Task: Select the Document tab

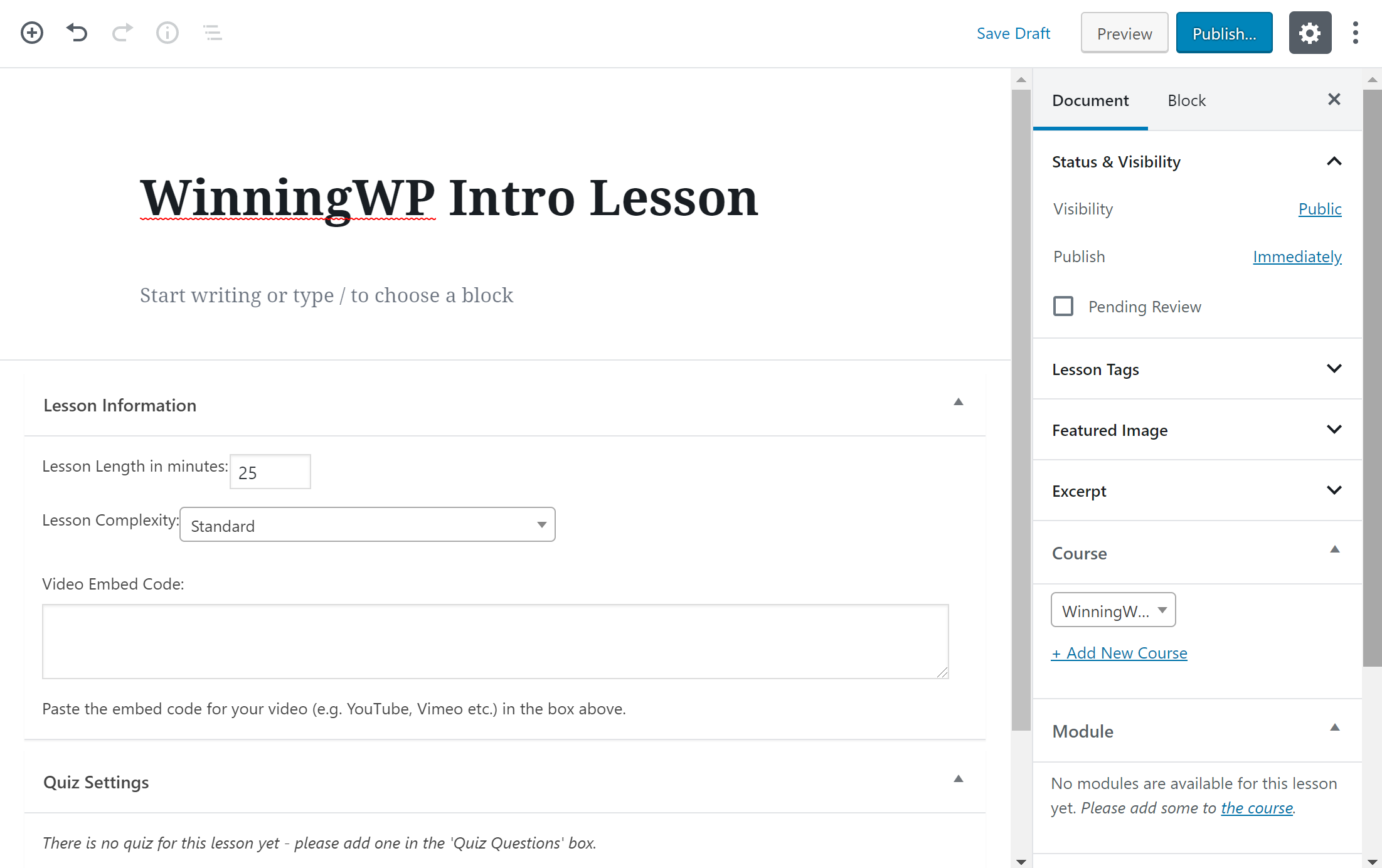Action: tap(1090, 100)
